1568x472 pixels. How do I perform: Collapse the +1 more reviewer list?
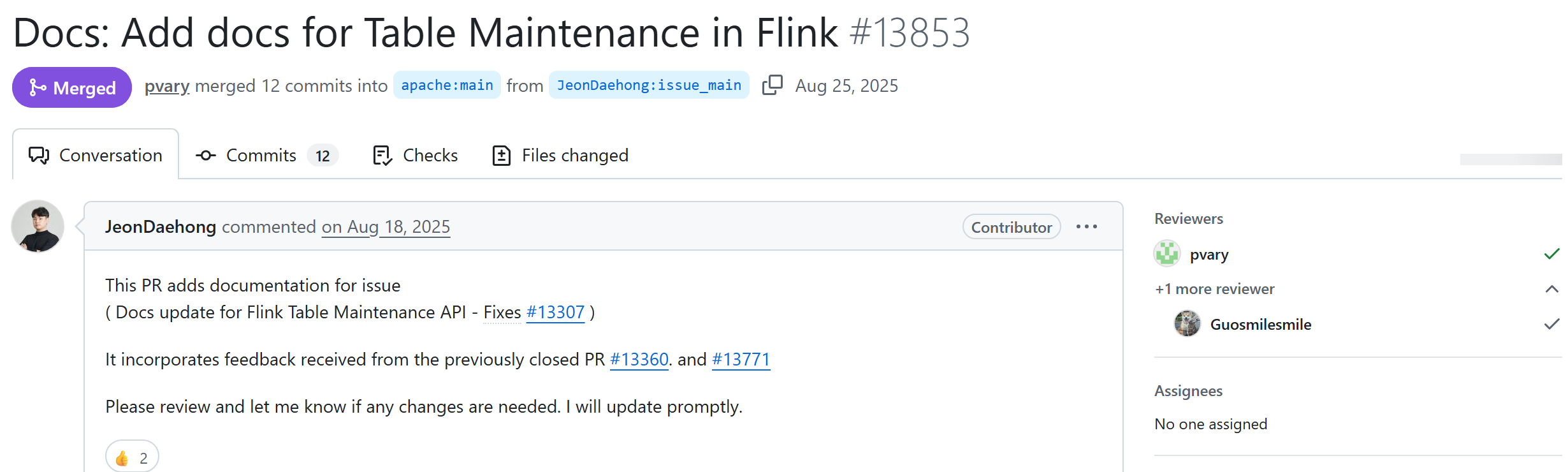click(1551, 289)
